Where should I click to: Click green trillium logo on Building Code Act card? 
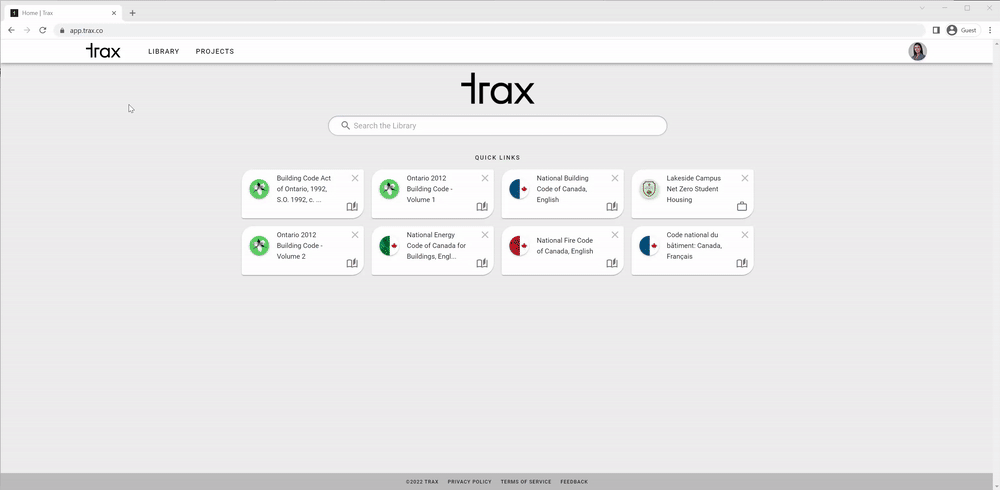coord(259,189)
